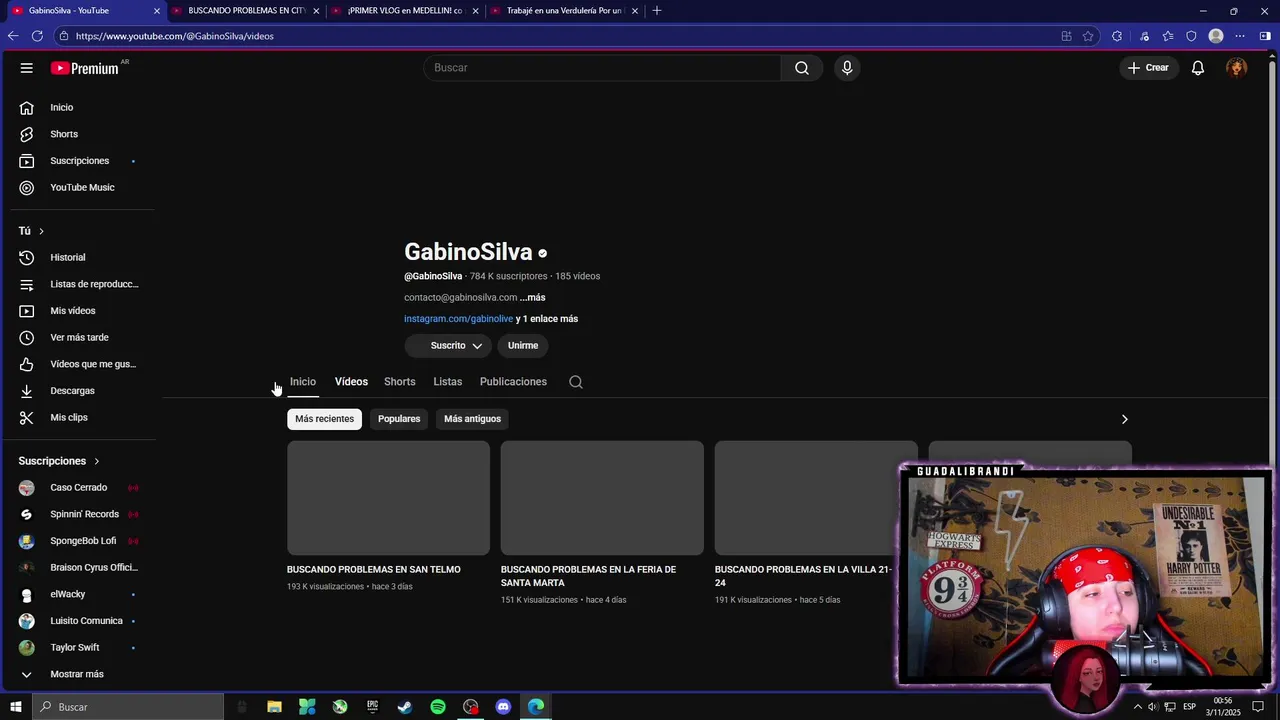Open the browser shield security icon
Screen dimensions: 1280x720
(1191, 36)
